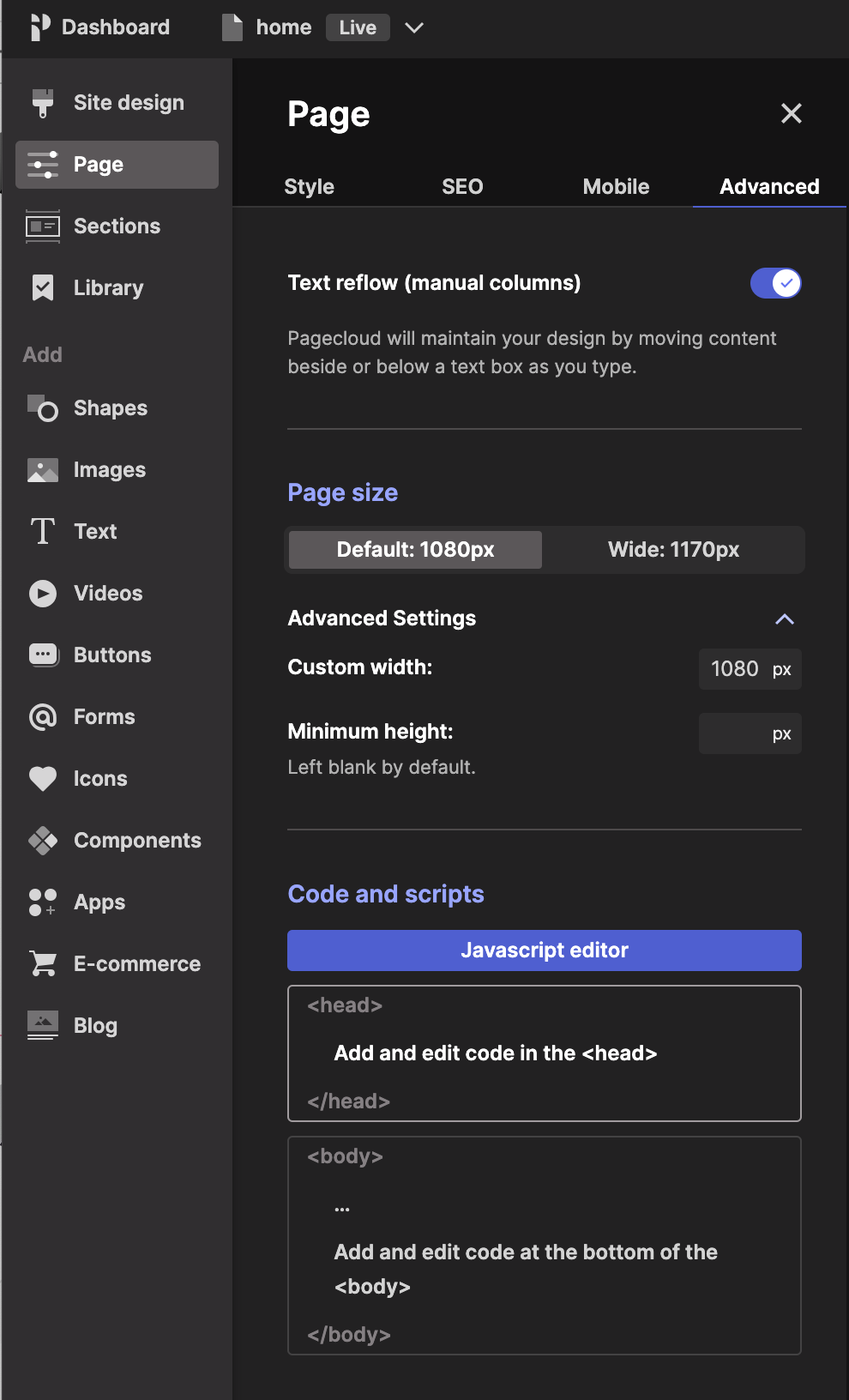This screenshot has width=849, height=1400.
Task: Close the Page panel
Action: coord(791,113)
